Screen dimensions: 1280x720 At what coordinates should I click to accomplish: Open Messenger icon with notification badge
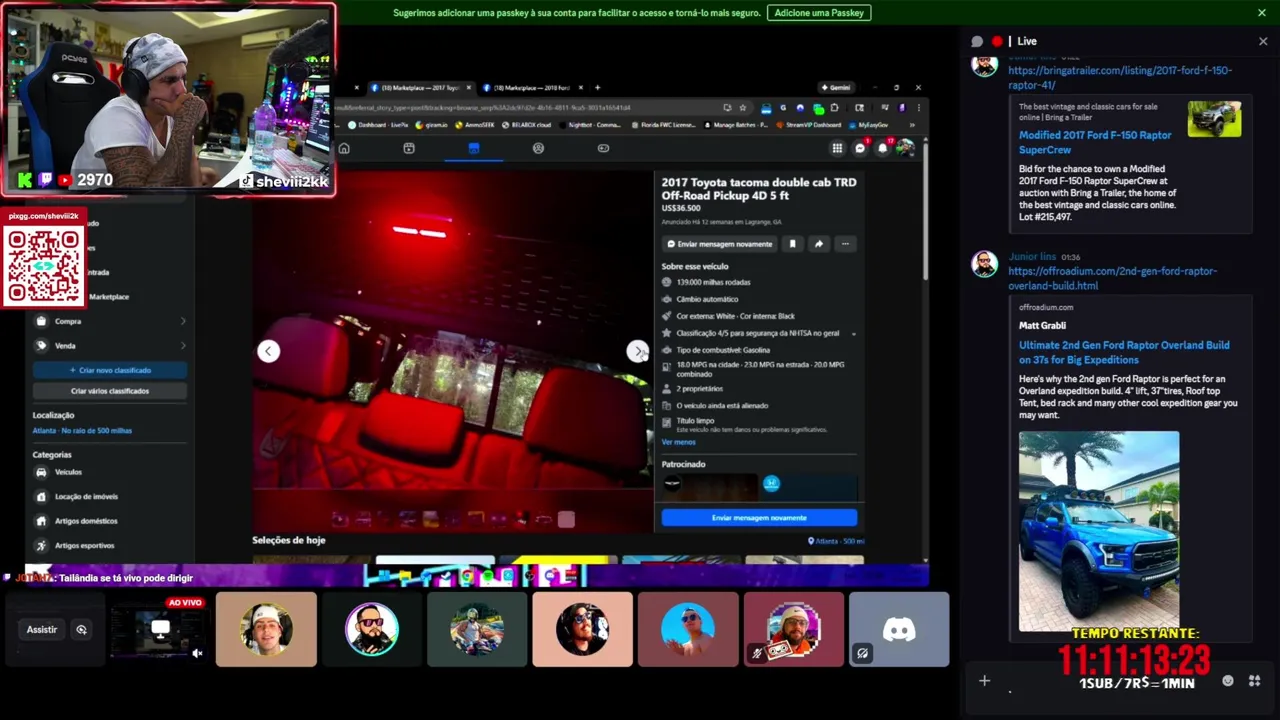[860, 148]
